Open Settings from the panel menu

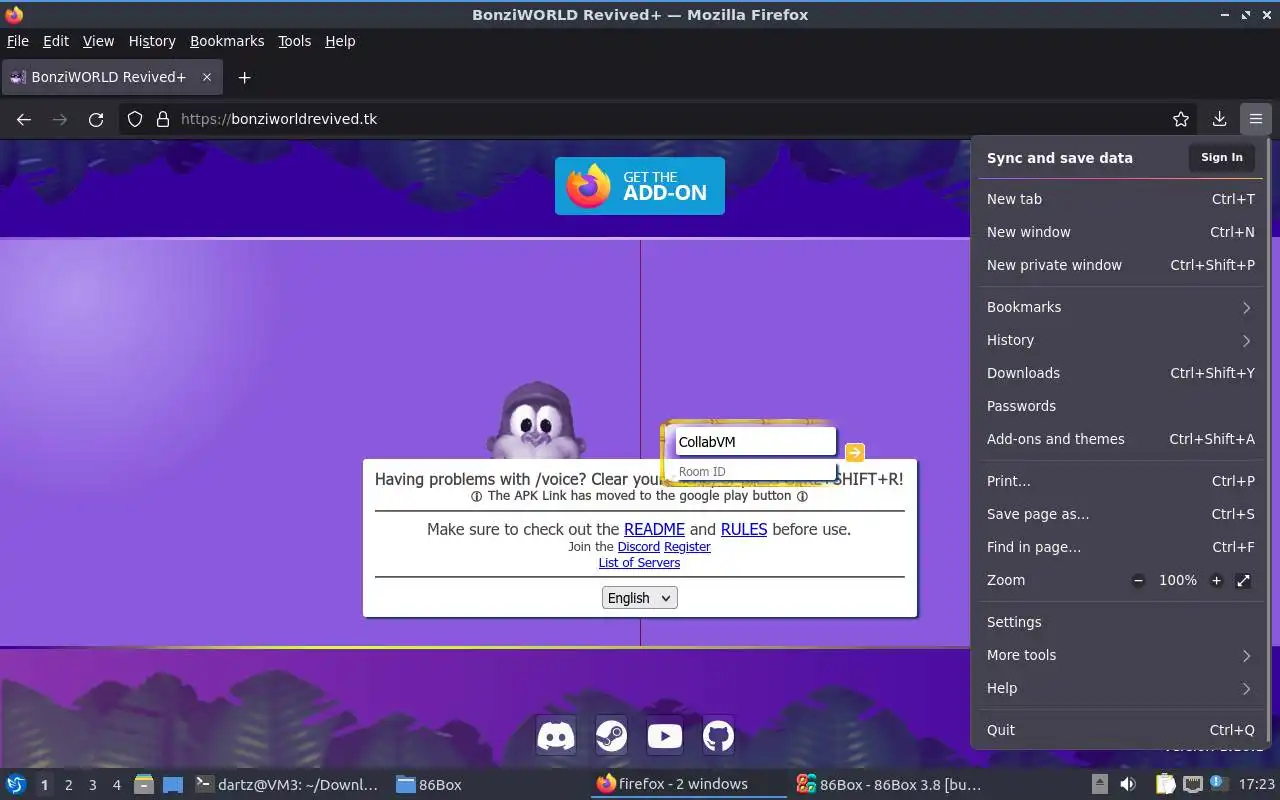click(x=1120, y=622)
